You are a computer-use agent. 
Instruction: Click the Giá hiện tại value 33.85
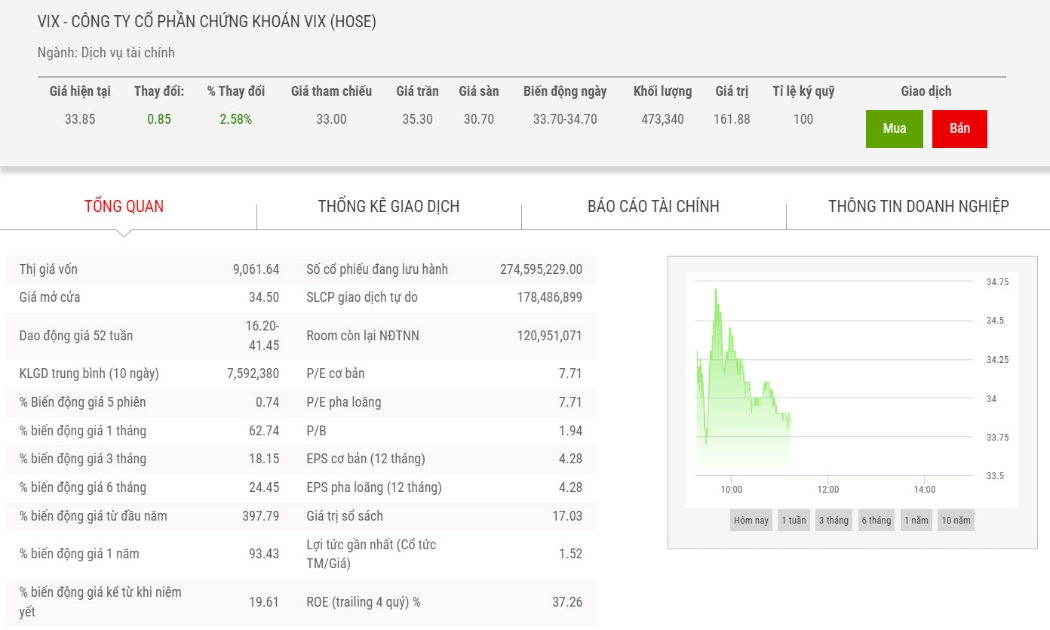(x=80, y=119)
